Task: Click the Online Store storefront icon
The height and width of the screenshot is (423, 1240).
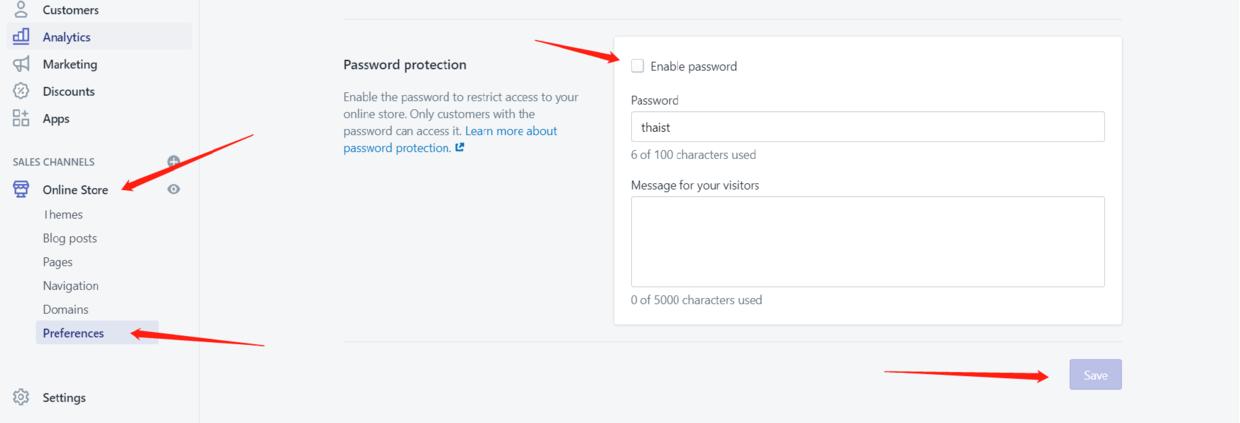Action: click(x=21, y=189)
